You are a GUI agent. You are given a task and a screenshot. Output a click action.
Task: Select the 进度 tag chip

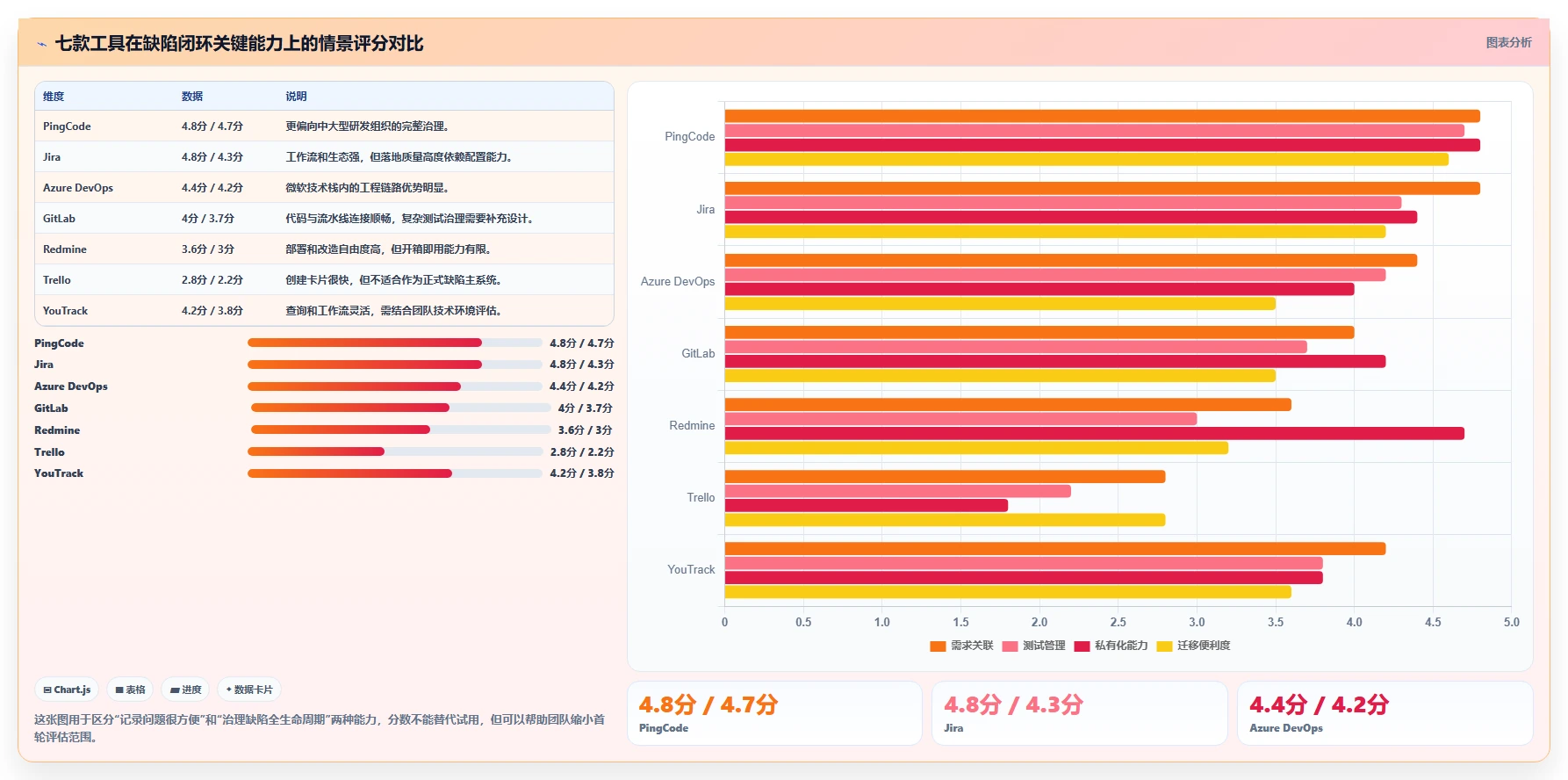pyautogui.click(x=186, y=690)
